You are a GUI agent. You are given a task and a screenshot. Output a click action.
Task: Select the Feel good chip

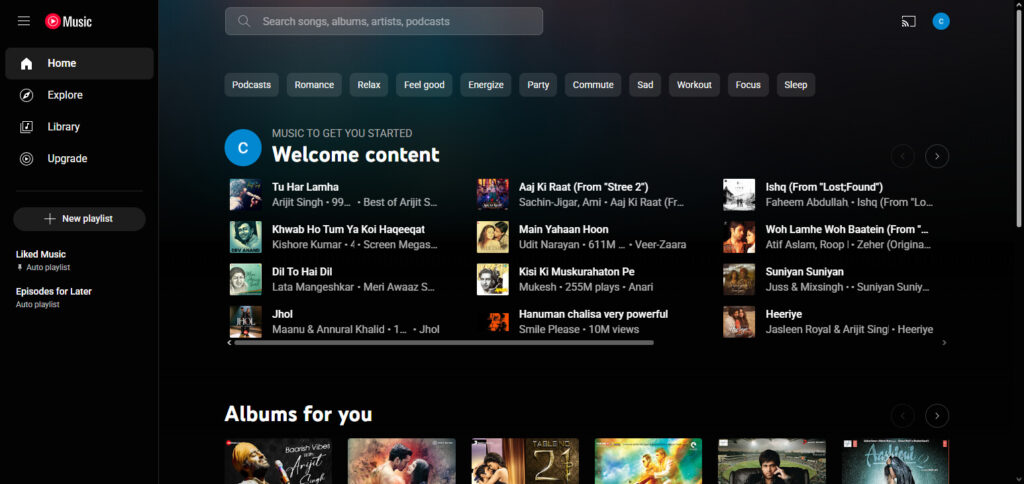424,85
